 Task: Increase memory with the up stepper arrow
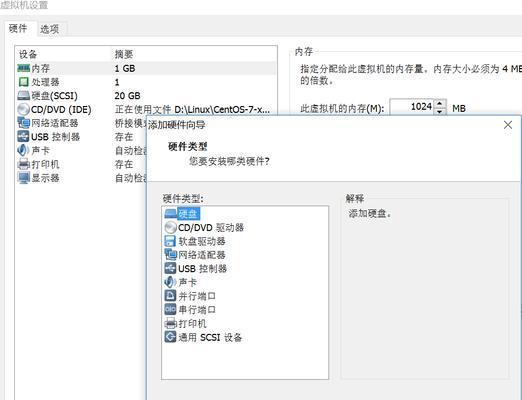pos(440,103)
